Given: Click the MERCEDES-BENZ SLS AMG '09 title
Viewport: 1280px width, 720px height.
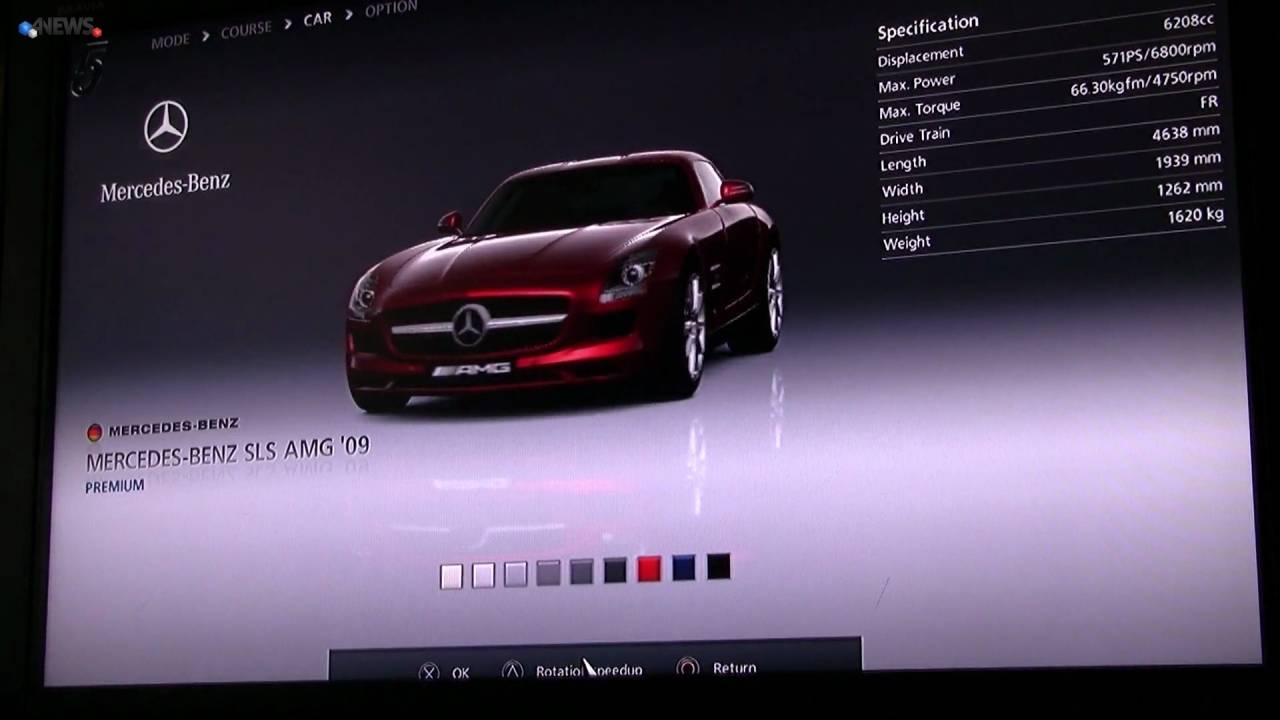Looking at the screenshot, I should pyautogui.click(x=228, y=453).
